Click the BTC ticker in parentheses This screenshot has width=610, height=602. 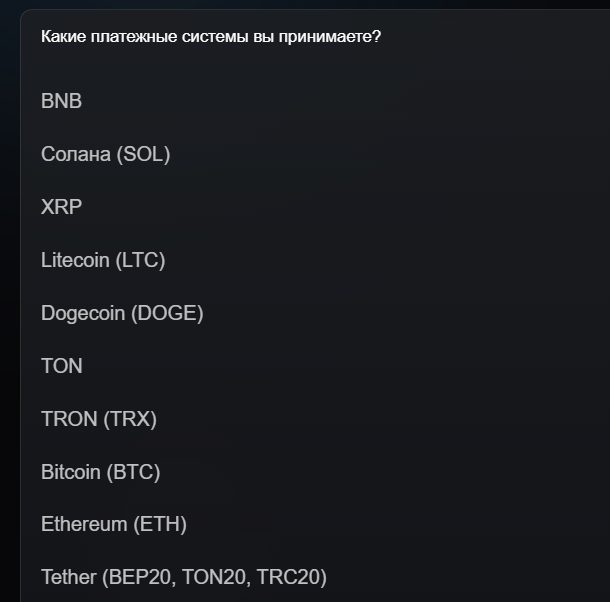[133, 472]
